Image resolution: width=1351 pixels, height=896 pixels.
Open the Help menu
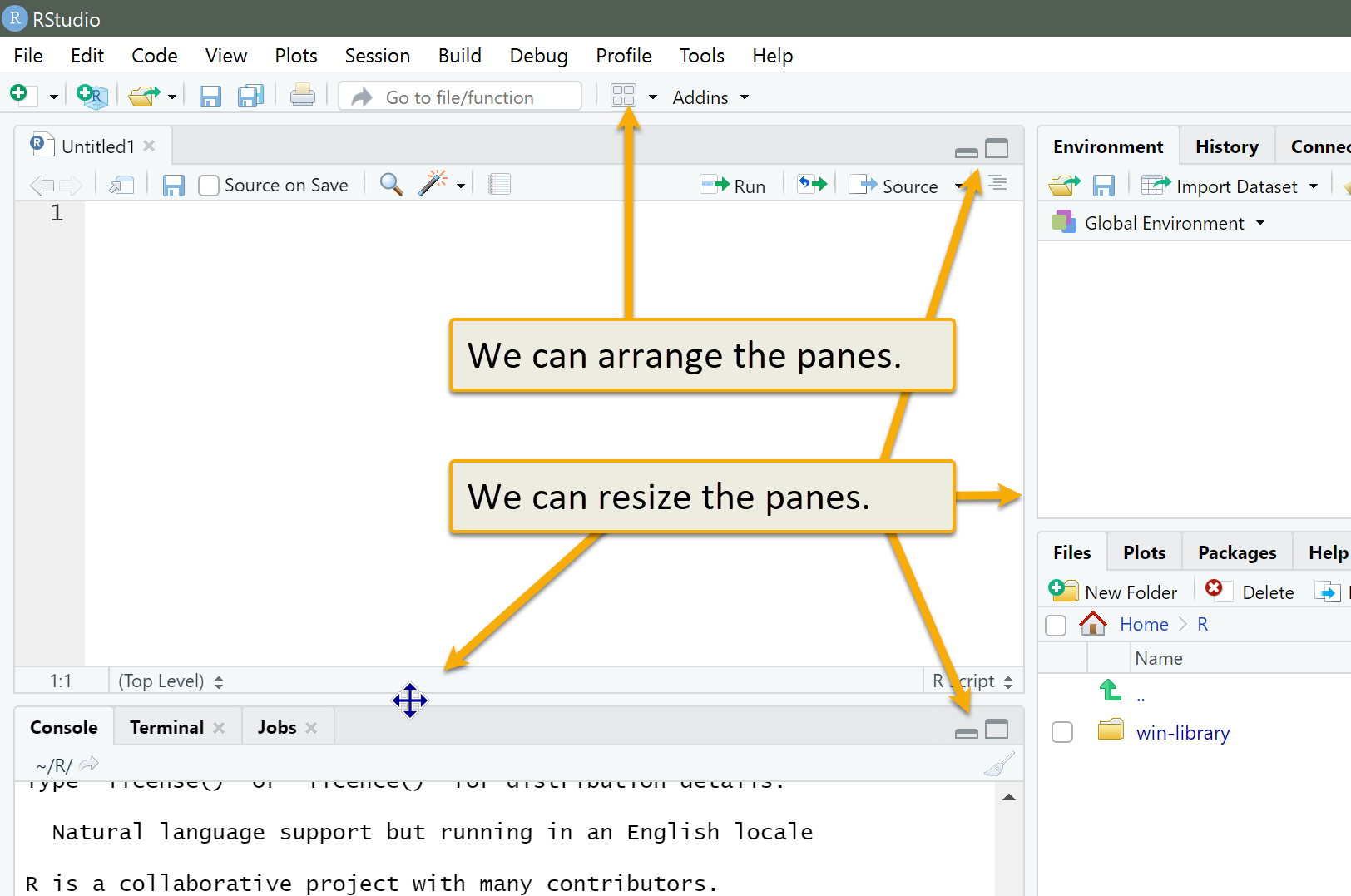773,56
